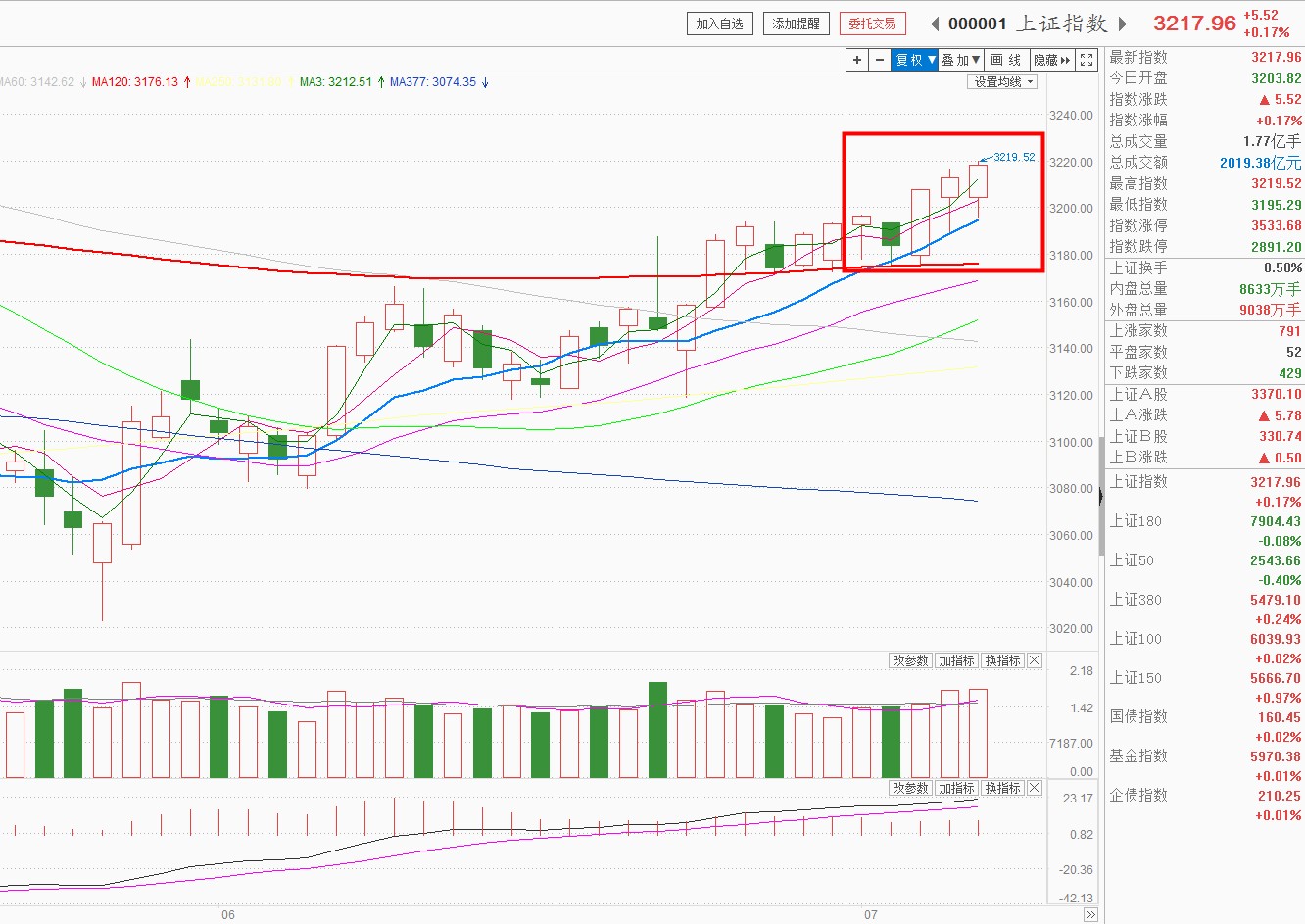Screen dimensions: 1305x924
Task: Click 最高指数 row
Action: coord(1205,184)
